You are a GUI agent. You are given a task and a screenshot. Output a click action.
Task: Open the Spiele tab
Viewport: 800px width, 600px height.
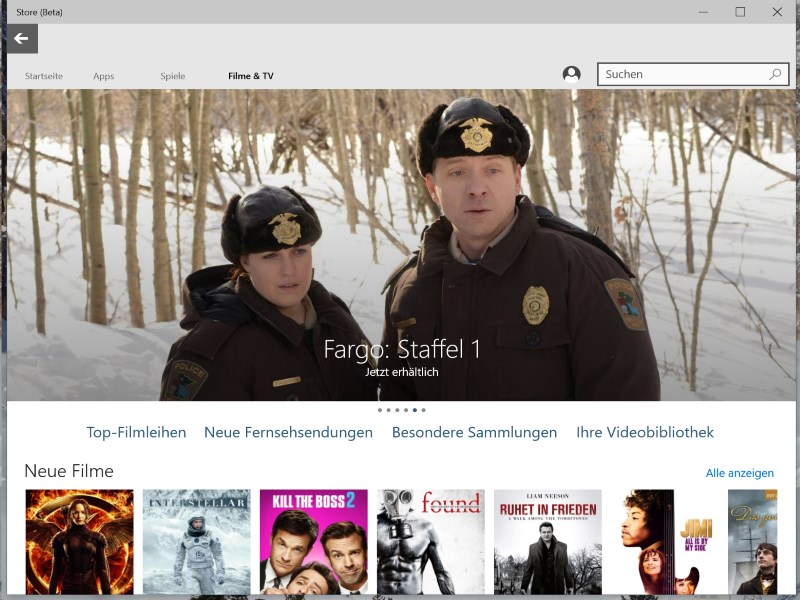tap(172, 76)
